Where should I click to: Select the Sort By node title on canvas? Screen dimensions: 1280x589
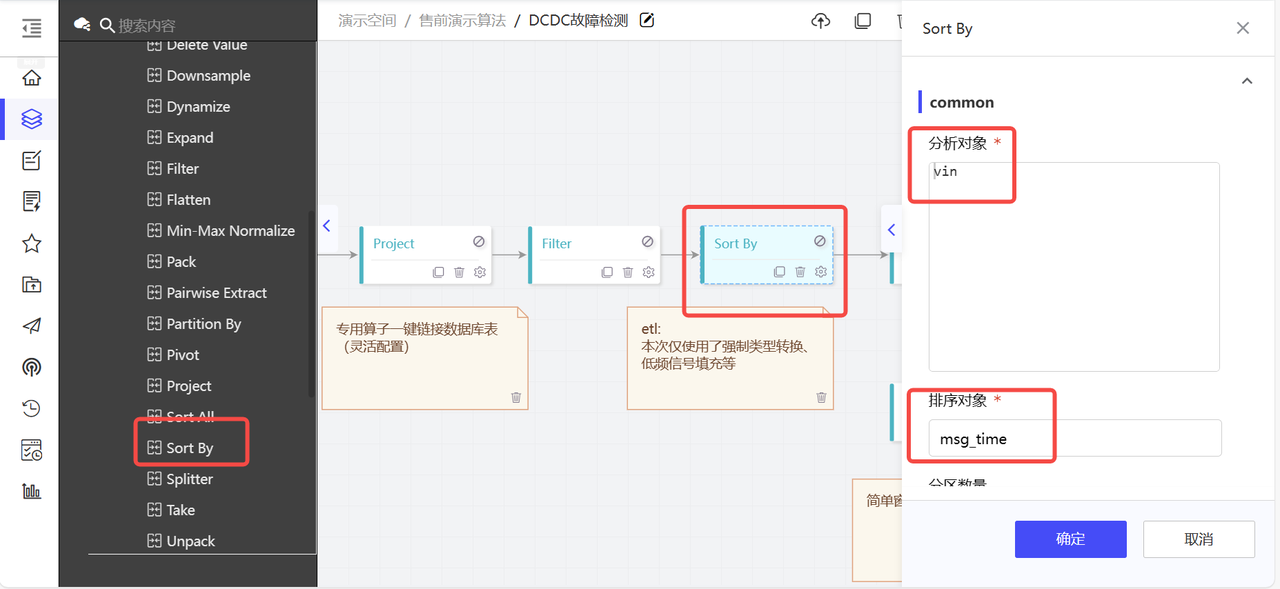736,243
